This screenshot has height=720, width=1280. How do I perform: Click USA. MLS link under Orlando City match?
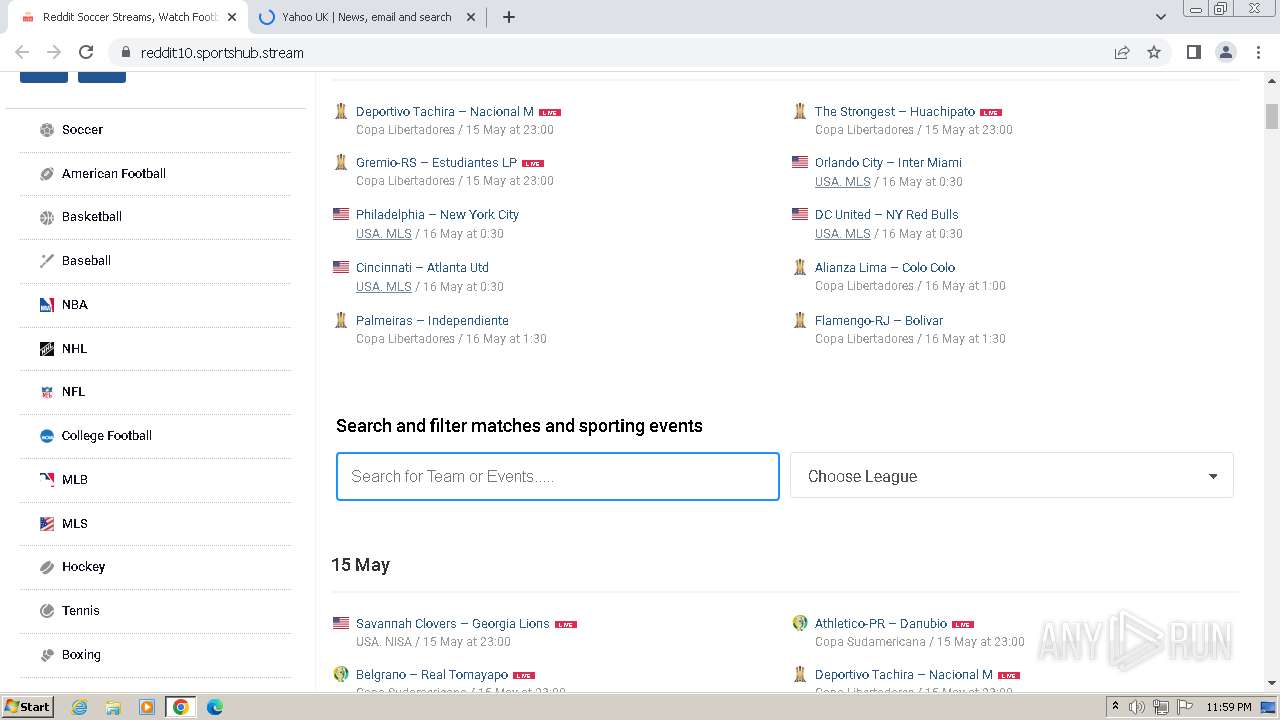coord(843,182)
